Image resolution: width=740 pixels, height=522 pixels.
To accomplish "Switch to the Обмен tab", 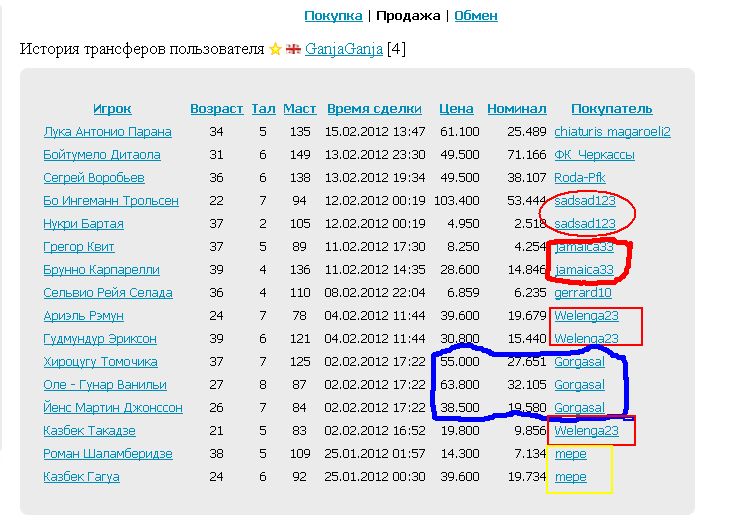I will (x=475, y=15).
